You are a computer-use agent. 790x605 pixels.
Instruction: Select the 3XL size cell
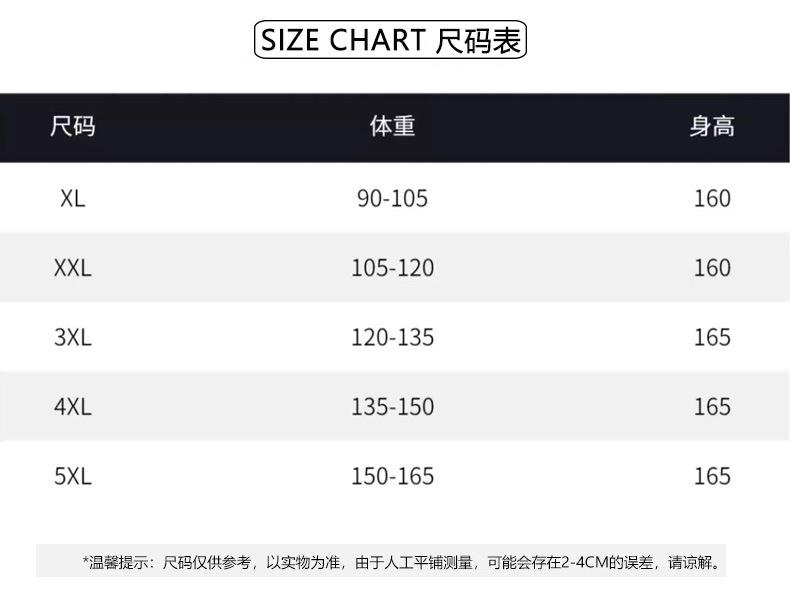click(73, 337)
